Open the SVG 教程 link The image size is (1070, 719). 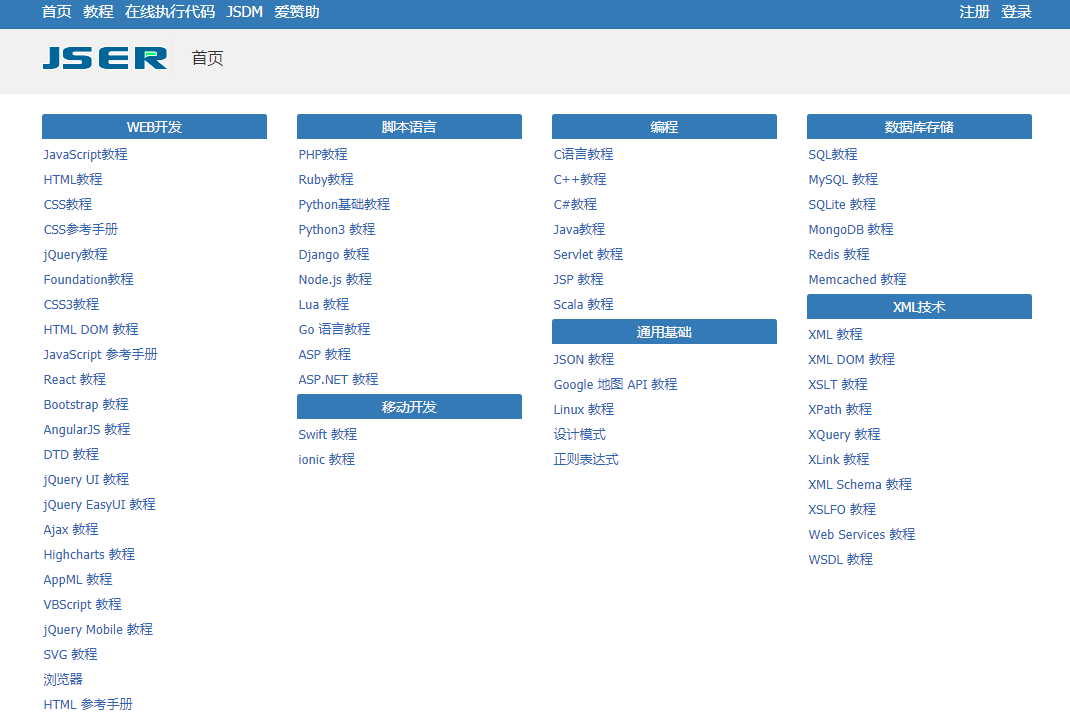click(x=70, y=655)
